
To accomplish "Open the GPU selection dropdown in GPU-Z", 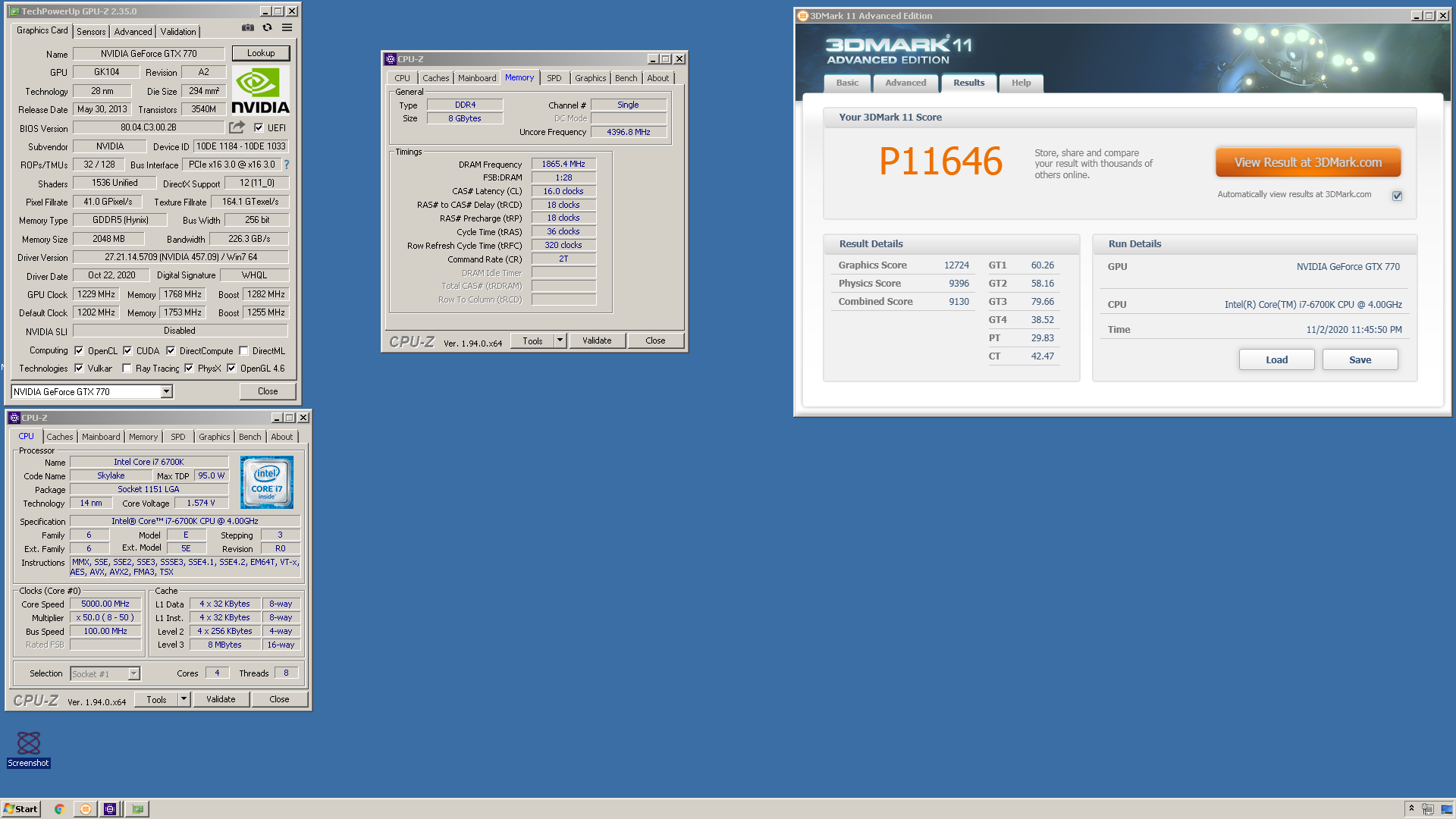I will pyautogui.click(x=166, y=391).
